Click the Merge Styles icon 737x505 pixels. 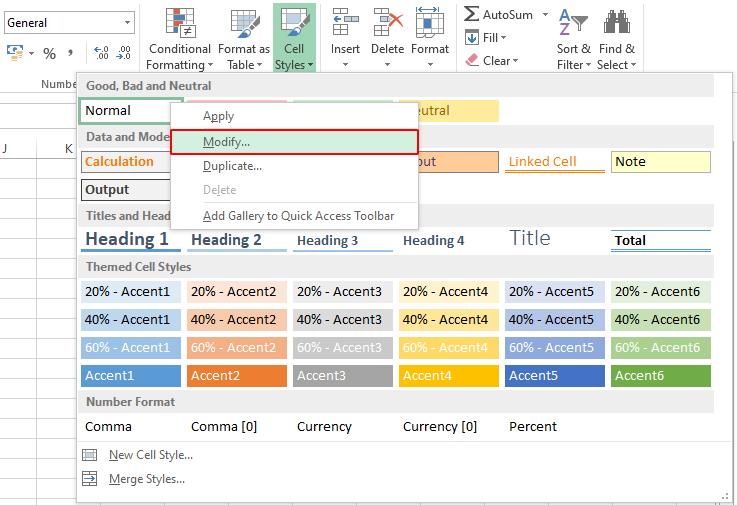89,479
